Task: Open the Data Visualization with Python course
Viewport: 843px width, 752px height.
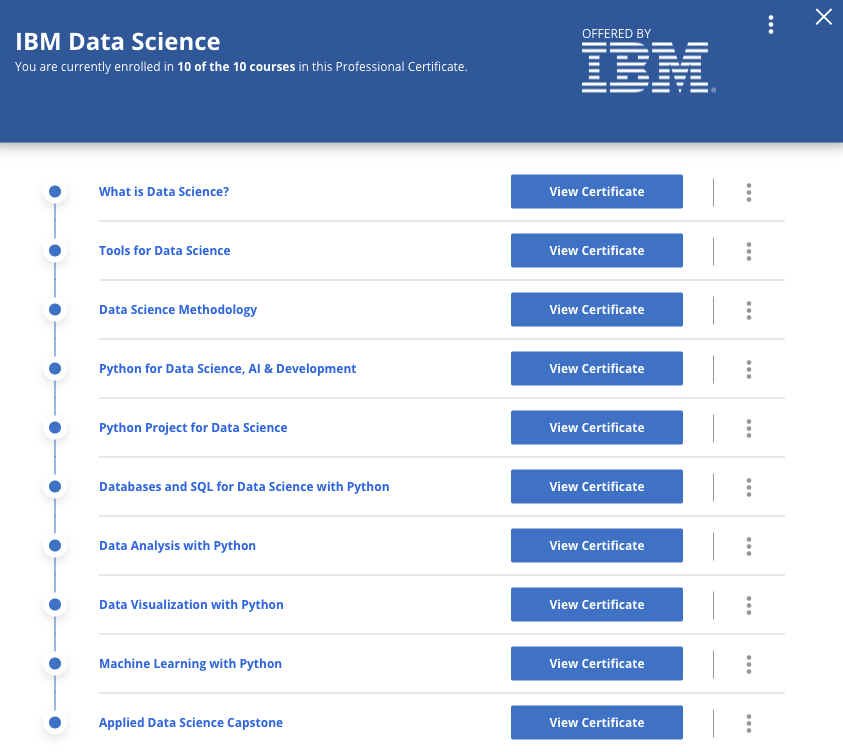Action: [190, 604]
